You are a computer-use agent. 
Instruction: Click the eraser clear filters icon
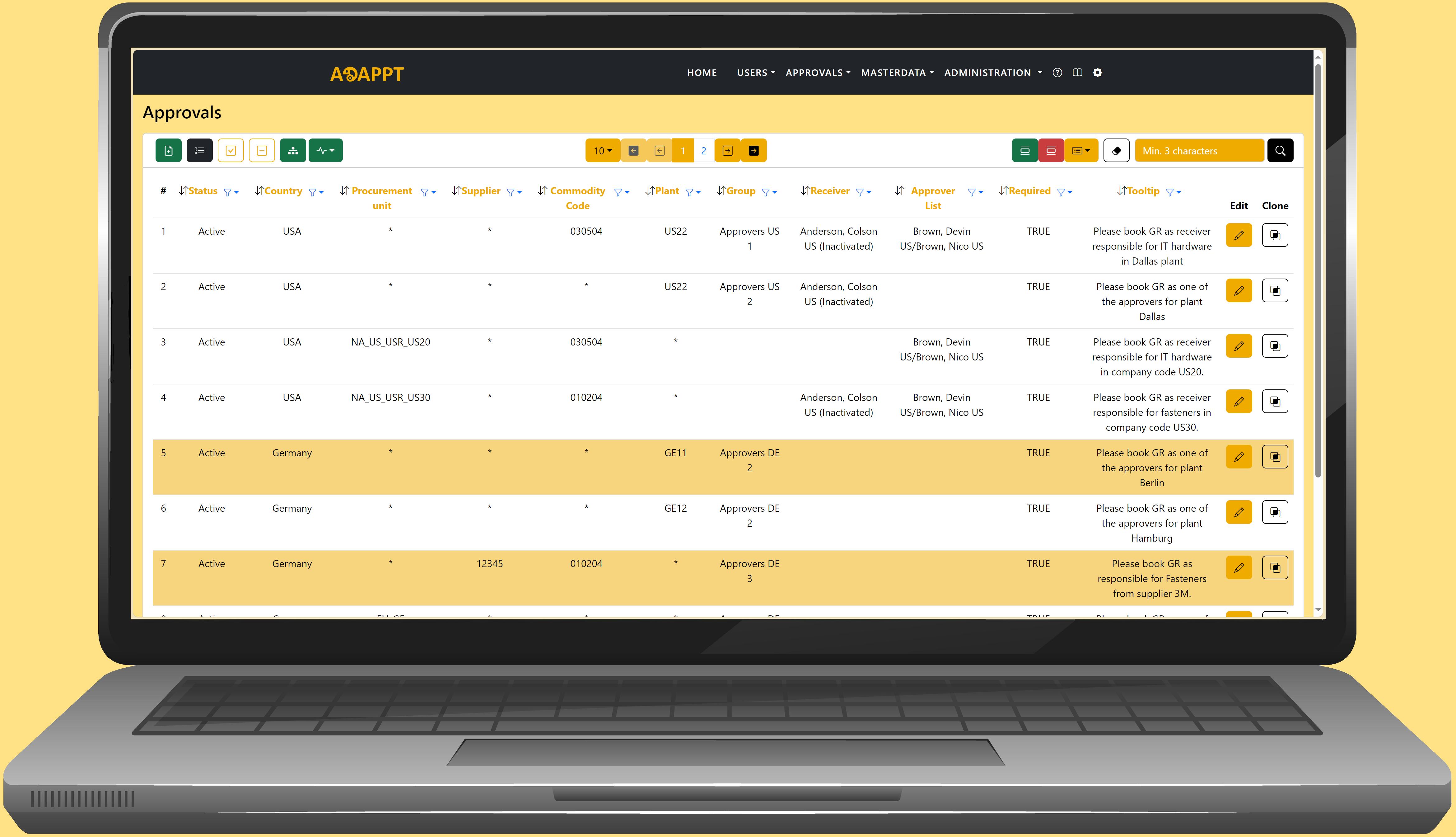coord(1116,151)
